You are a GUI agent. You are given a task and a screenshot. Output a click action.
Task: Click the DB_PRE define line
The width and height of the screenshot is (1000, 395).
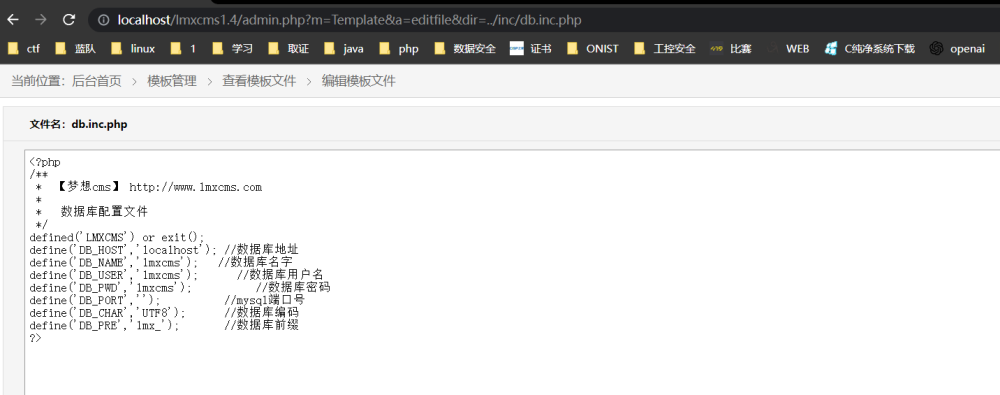pyautogui.click(x=164, y=325)
